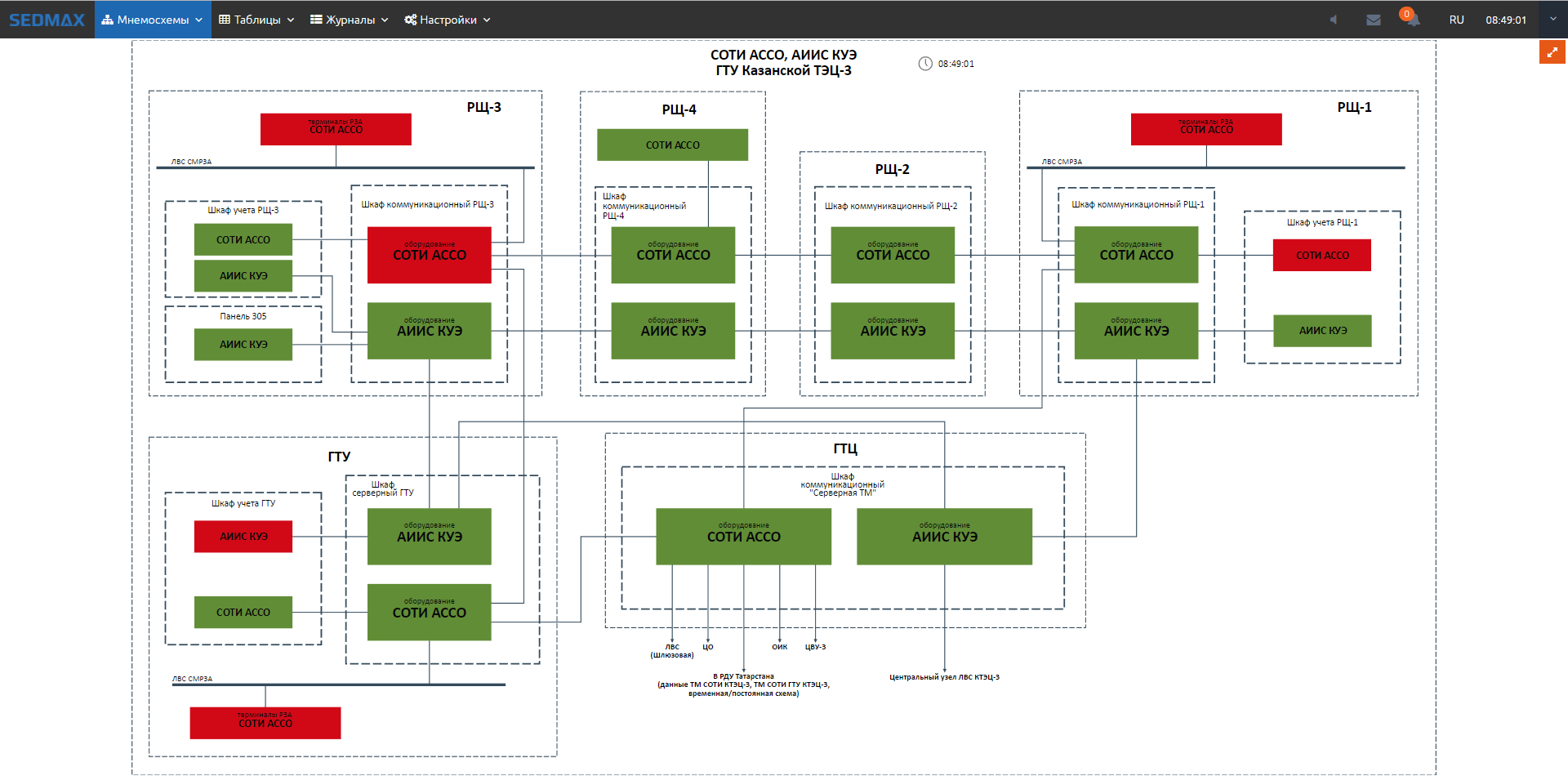Image resolution: width=1568 pixels, height=776 pixels.
Task: Click the clock icon beside diagram title
Action: click(925, 64)
